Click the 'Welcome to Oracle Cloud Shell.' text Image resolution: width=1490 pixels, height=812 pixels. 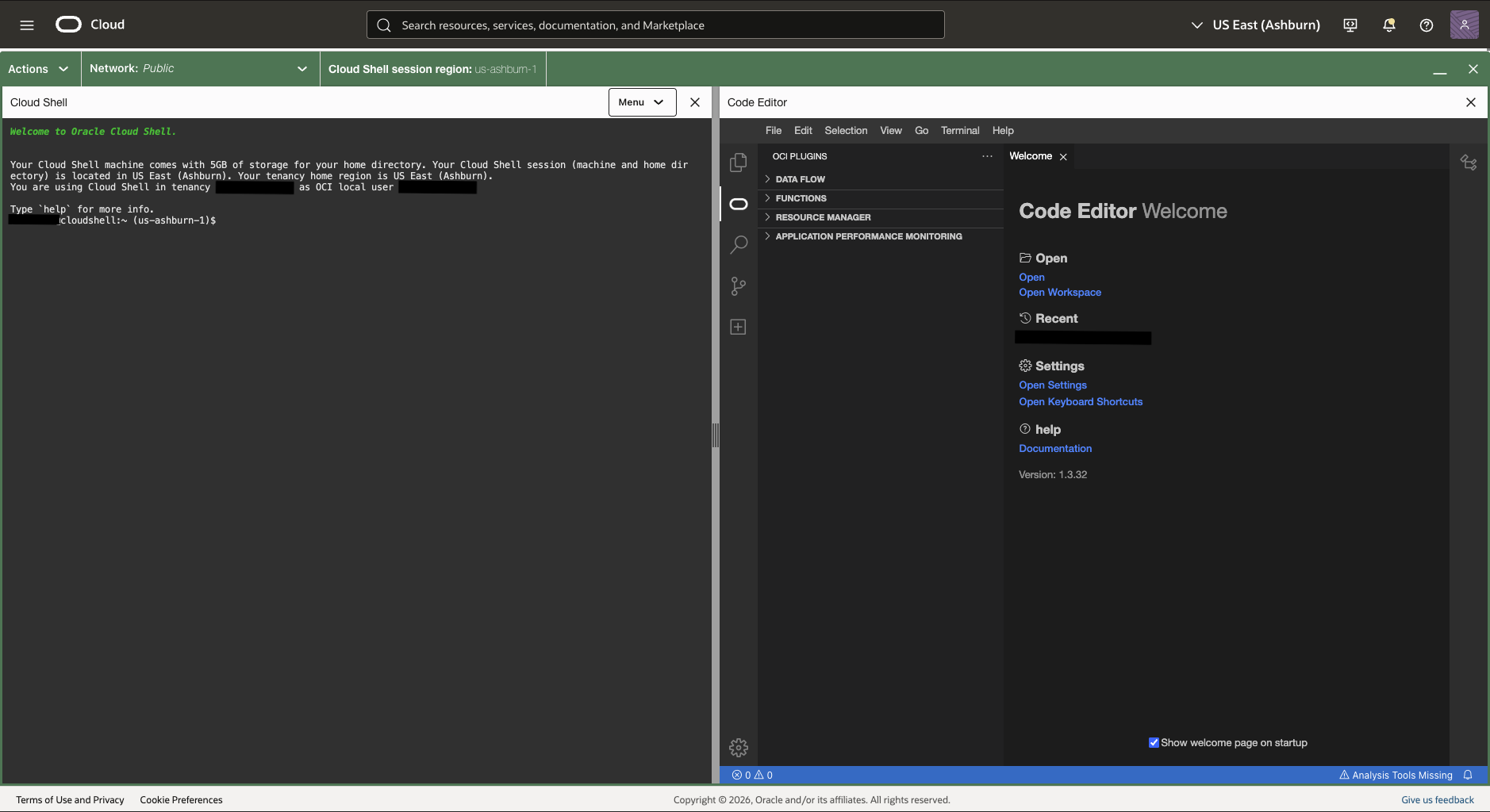pyautogui.click(x=93, y=132)
